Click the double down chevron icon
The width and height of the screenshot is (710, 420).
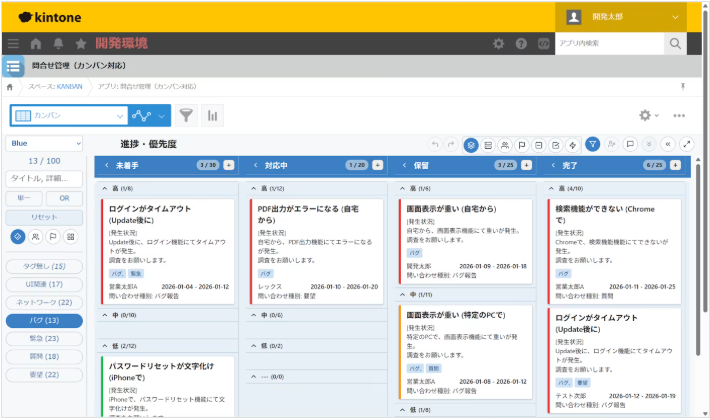point(649,144)
